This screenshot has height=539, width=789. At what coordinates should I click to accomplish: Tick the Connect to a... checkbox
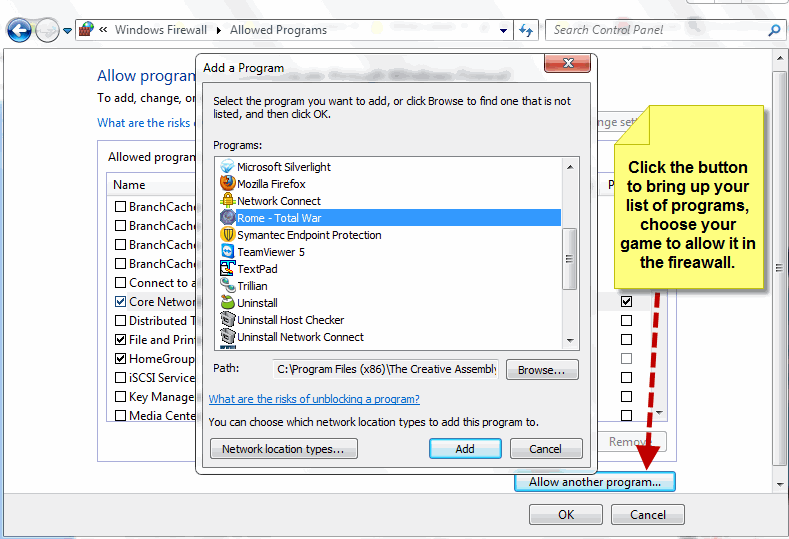pos(120,282)
